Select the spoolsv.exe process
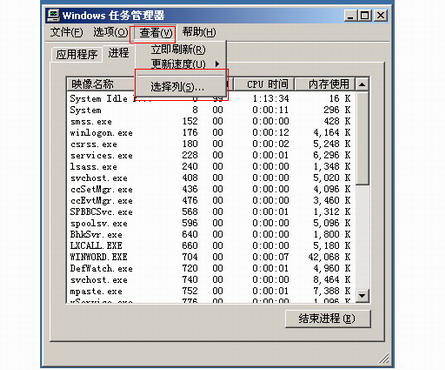The height and width of the screenshot is (370, 445). click(211, 223)
